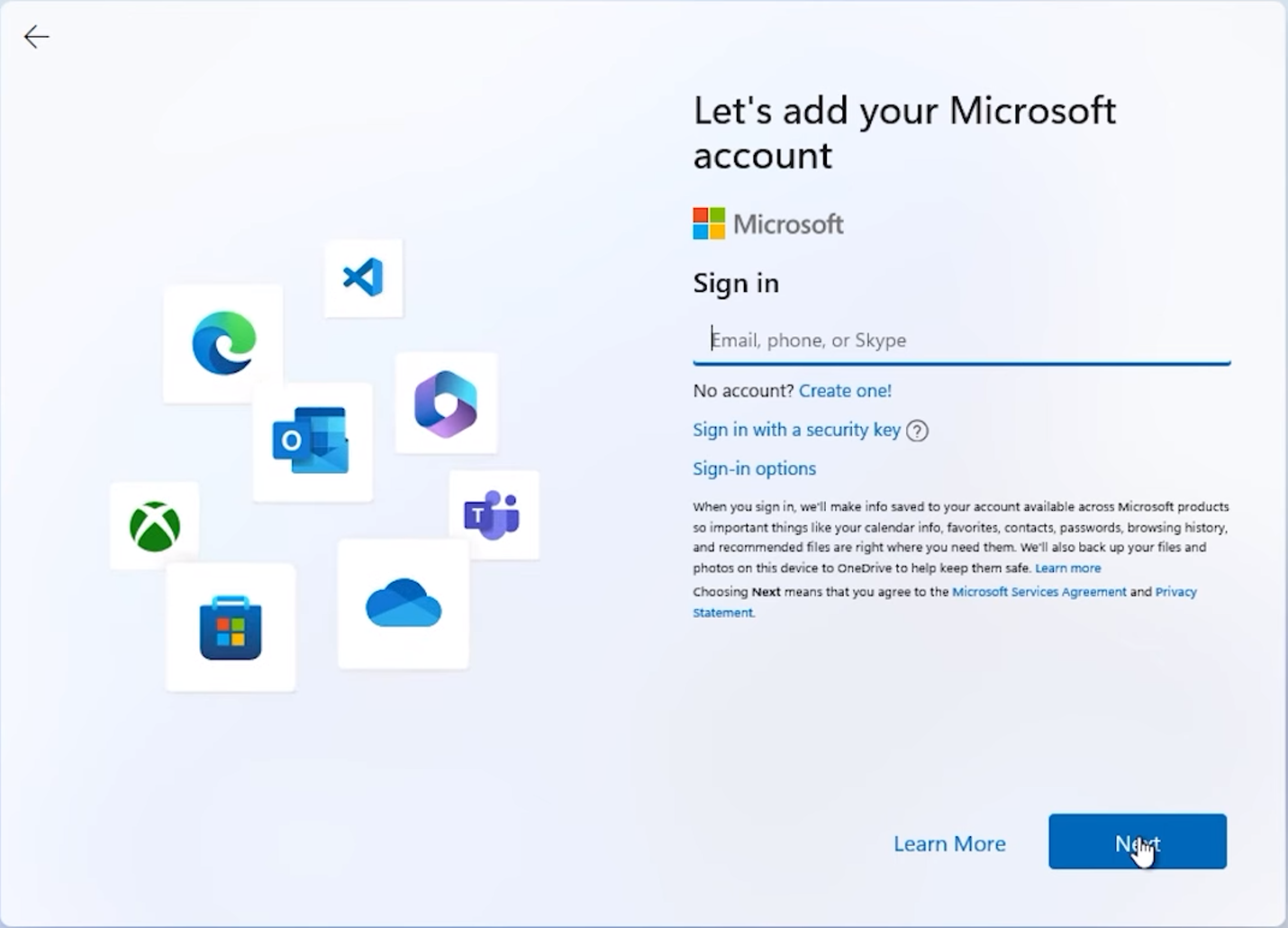Click the Outlook app icon
The image size is (1288, 928).
click(312, 441)
